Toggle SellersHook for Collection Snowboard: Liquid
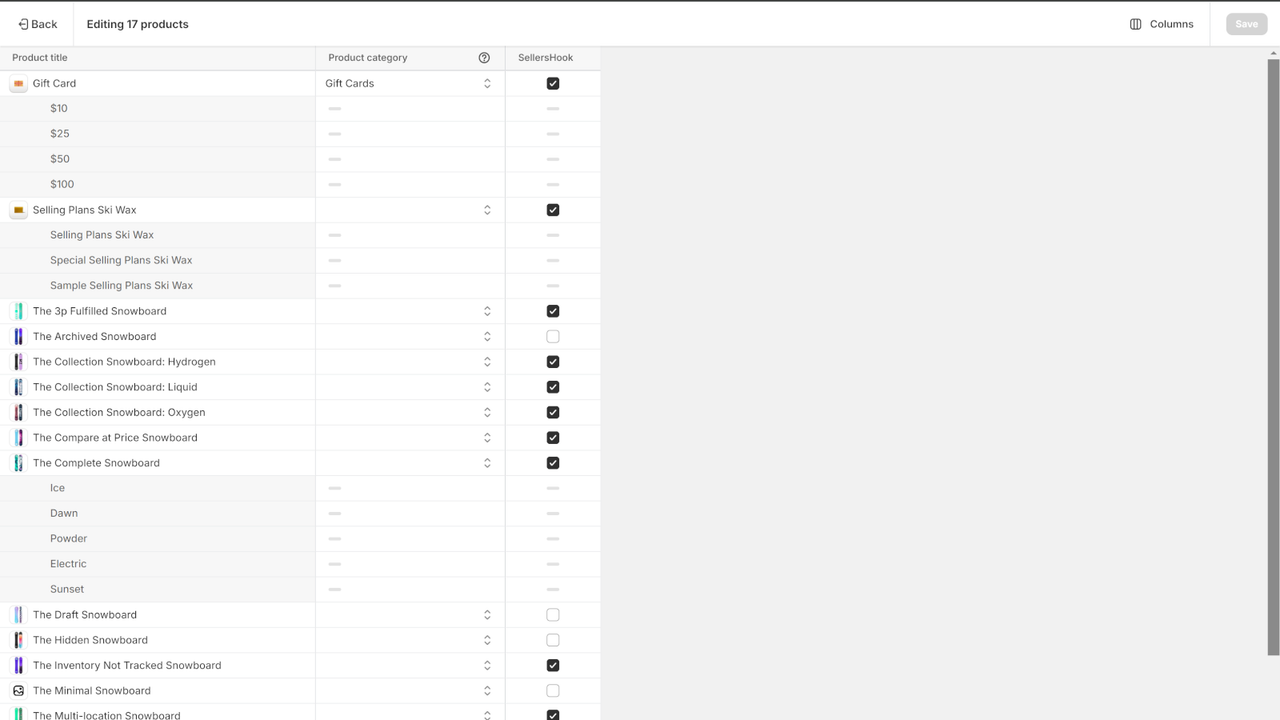The height and width of the screenshot is (720, 1280). [553, 387]
